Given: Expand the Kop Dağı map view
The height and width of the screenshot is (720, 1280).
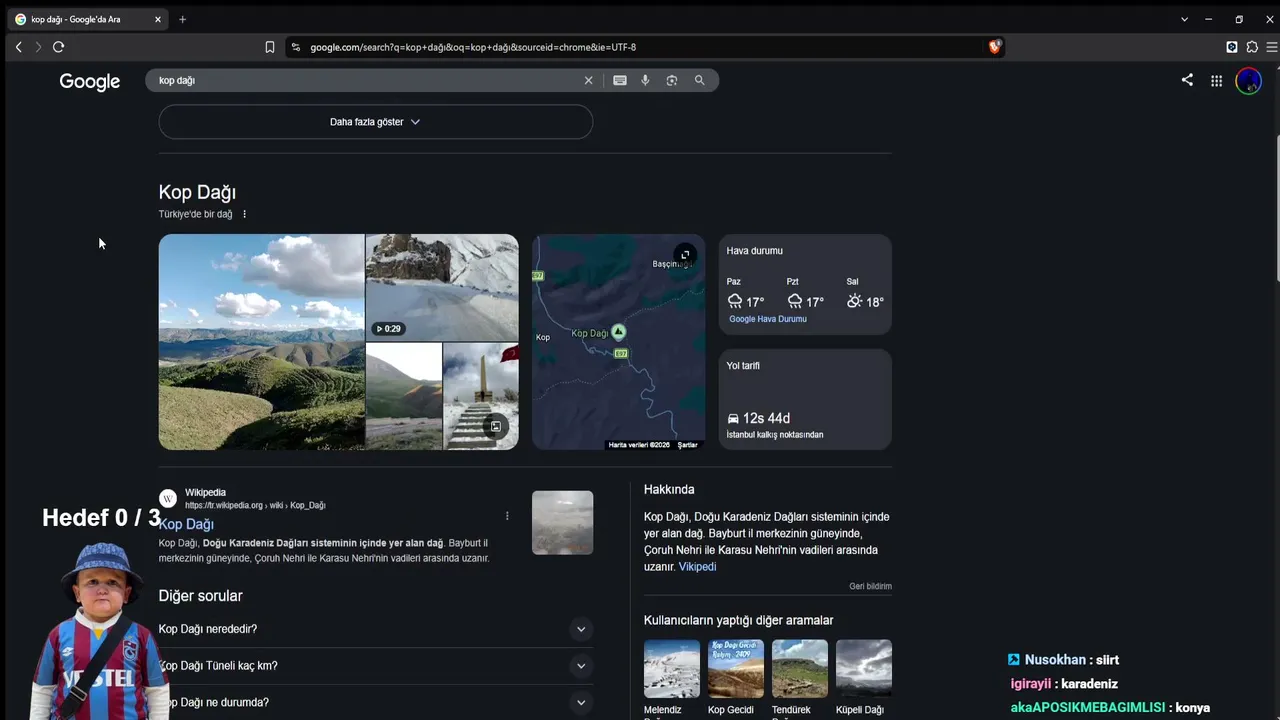Looking at the screenshot, I should coord(685,255).
